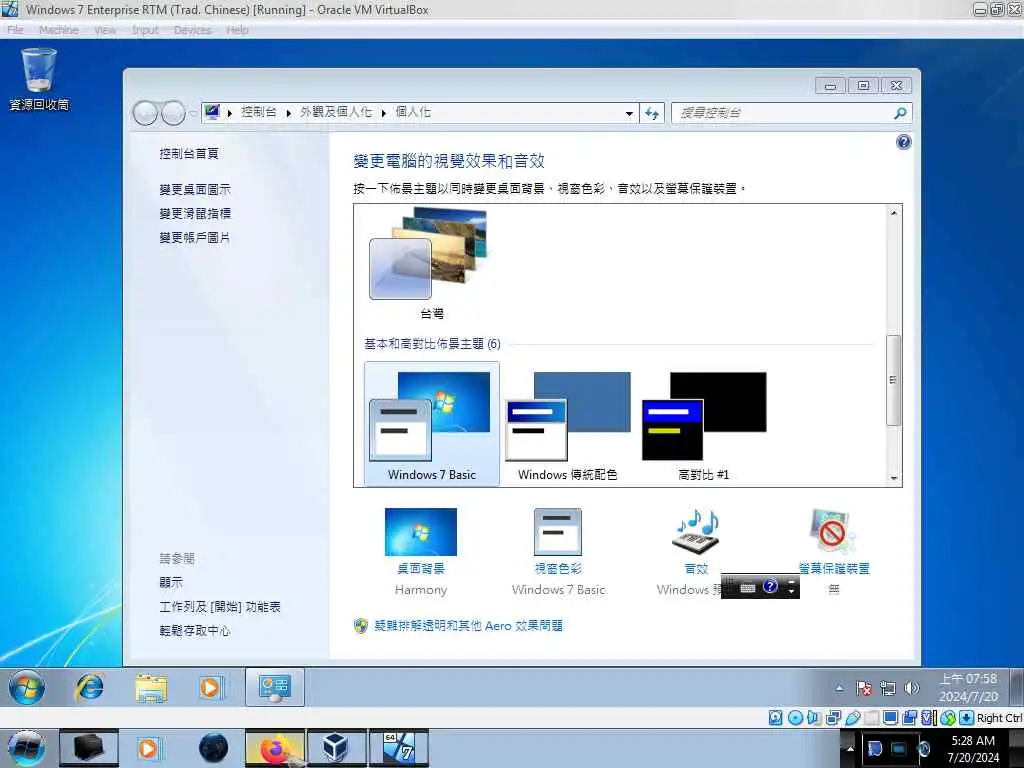Click VirtualBox host key arrow icon
This screenshot has width=1024, height=768.
click(967, 718)
